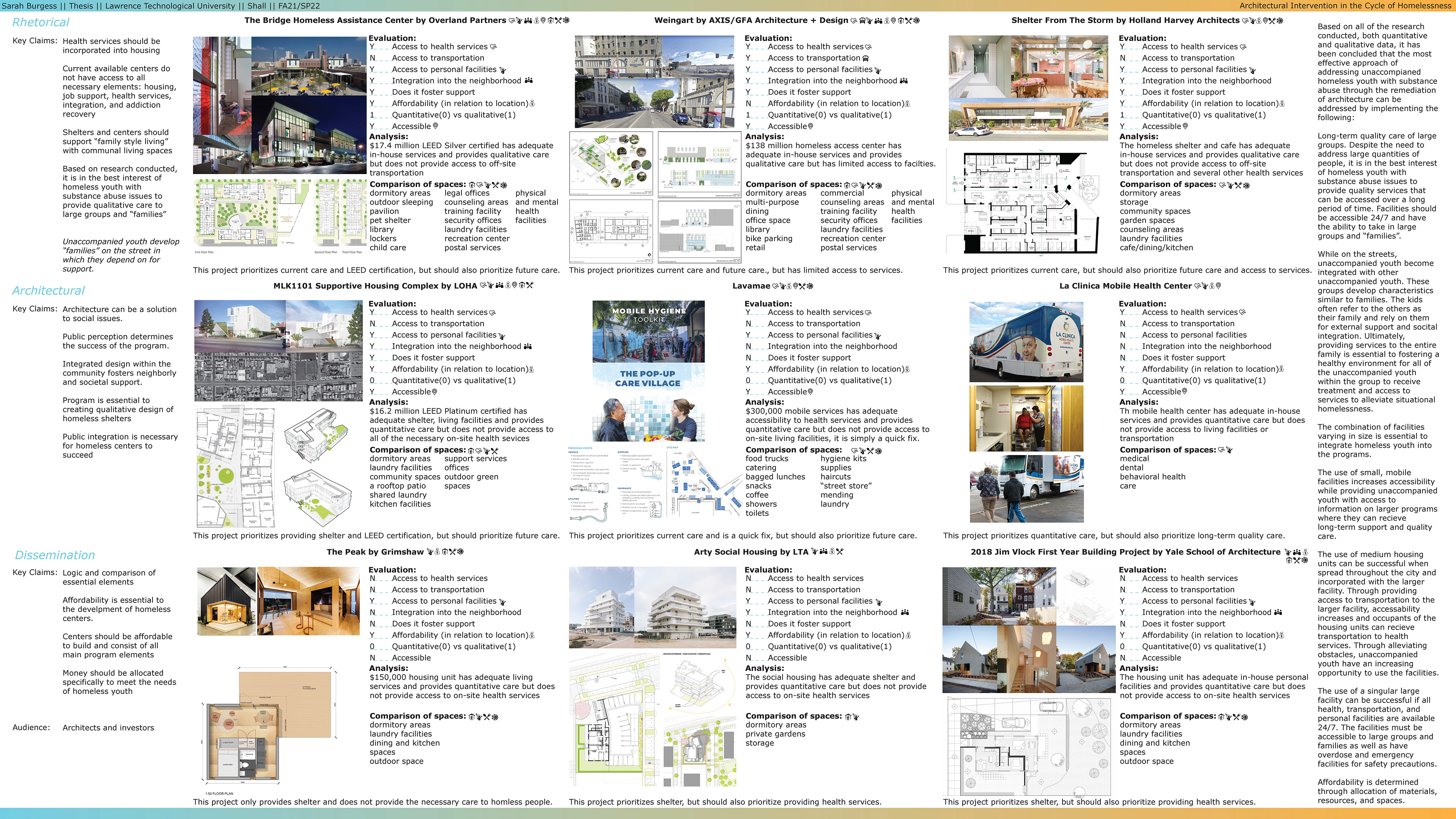
Task: Click shower icon beside Weingart 'Access to personal facilities'
Action: pos(878,70)
